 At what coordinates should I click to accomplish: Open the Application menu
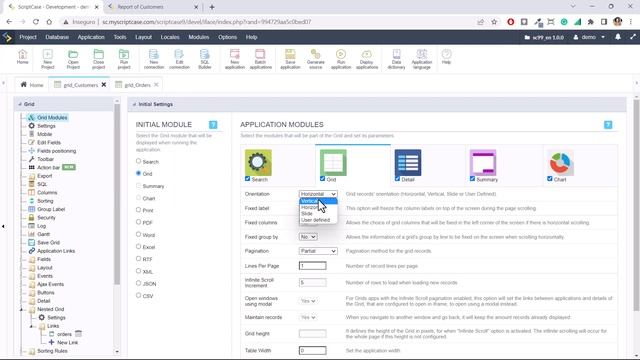[91, 37]
